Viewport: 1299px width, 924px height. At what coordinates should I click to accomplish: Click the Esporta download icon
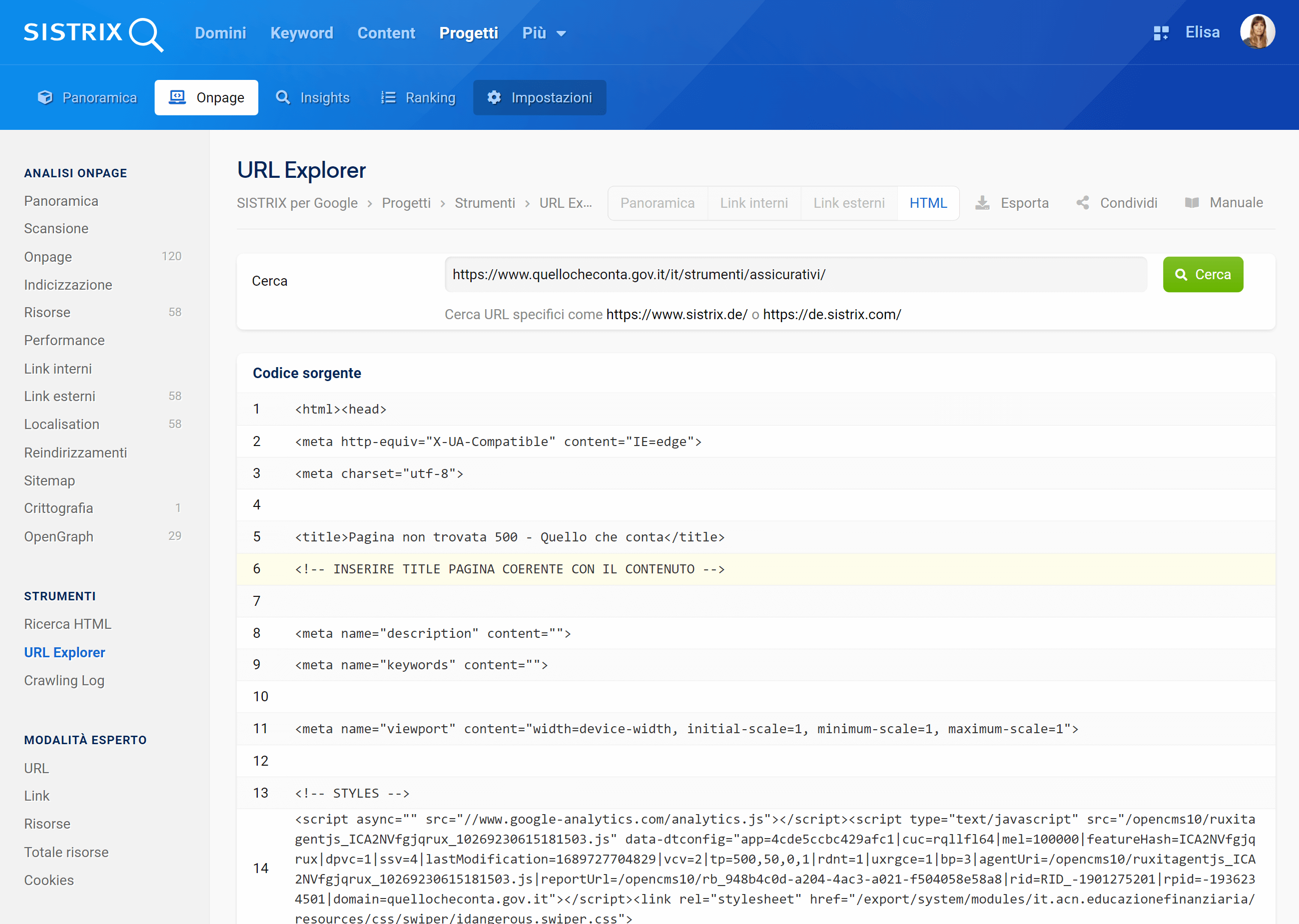[x=983, y=203]
